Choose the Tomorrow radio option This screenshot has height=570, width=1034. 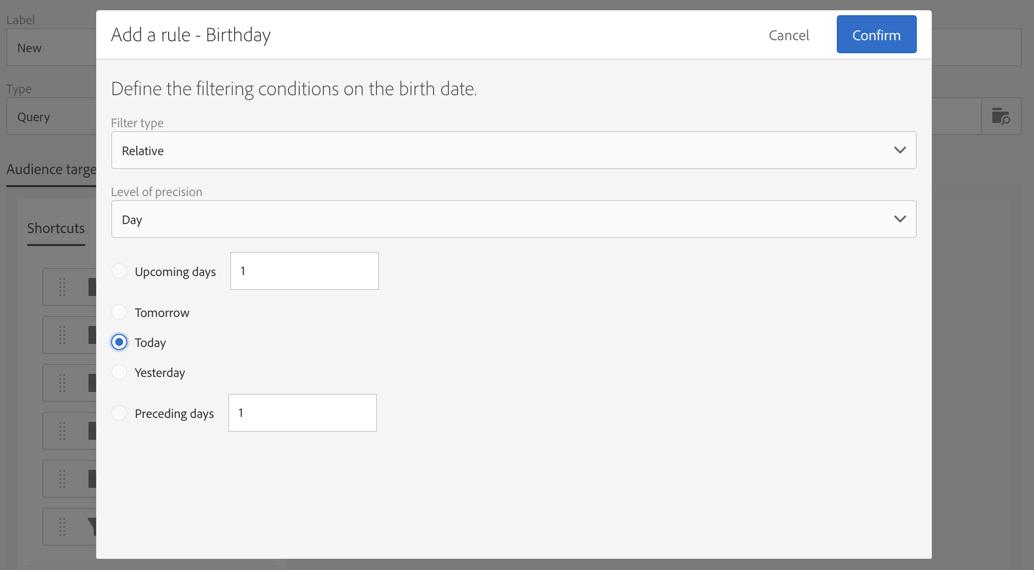click(120, 312)
